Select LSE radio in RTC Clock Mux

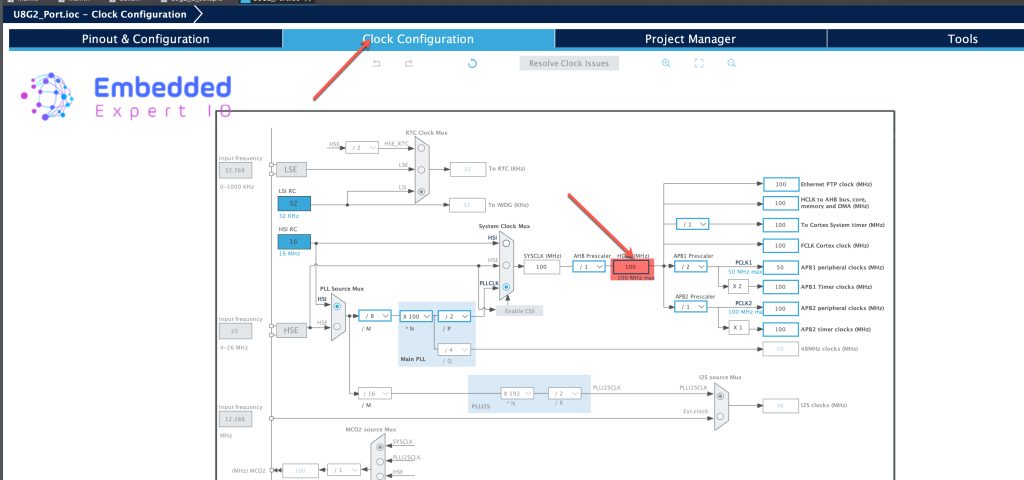click(422, 169)
